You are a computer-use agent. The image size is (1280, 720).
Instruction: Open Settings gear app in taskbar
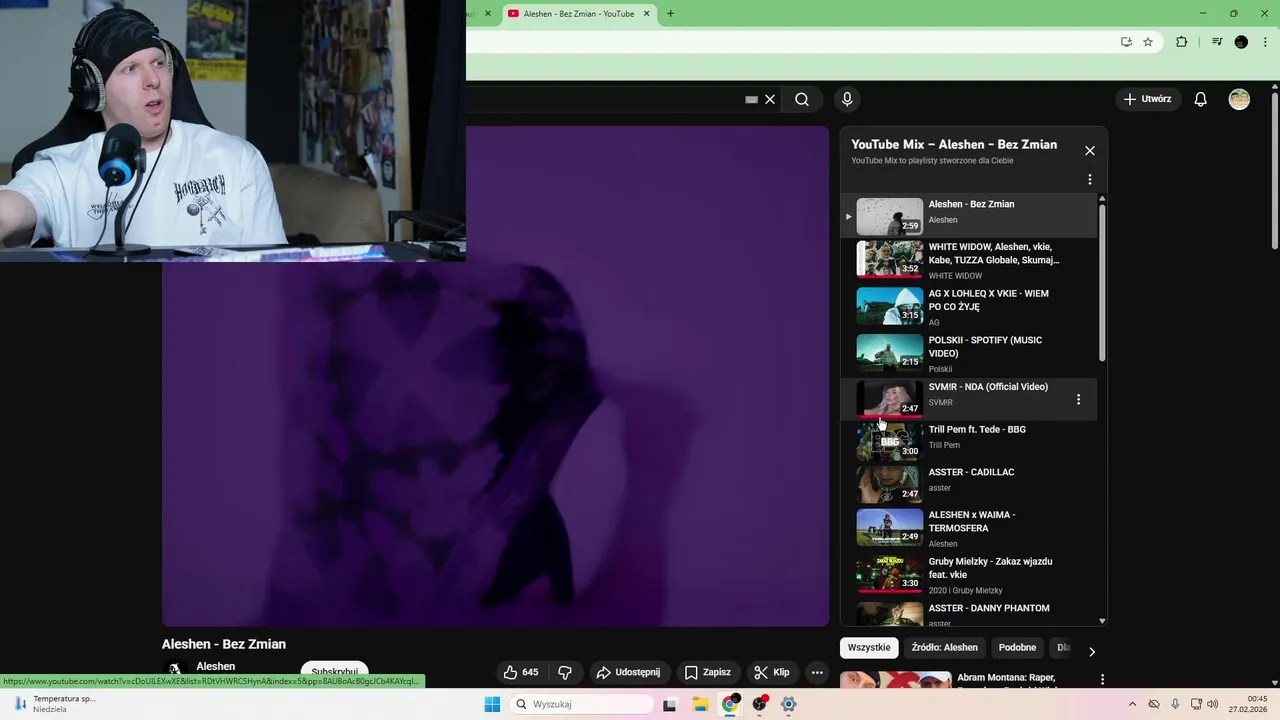(x=789, y=704)
